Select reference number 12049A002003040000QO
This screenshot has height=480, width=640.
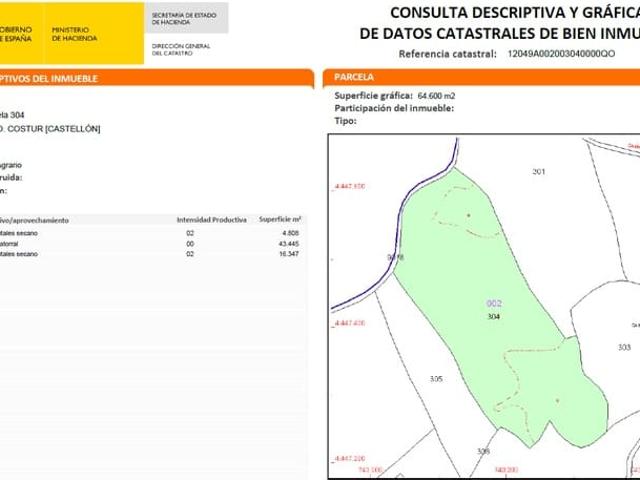(x=561, y=54)
